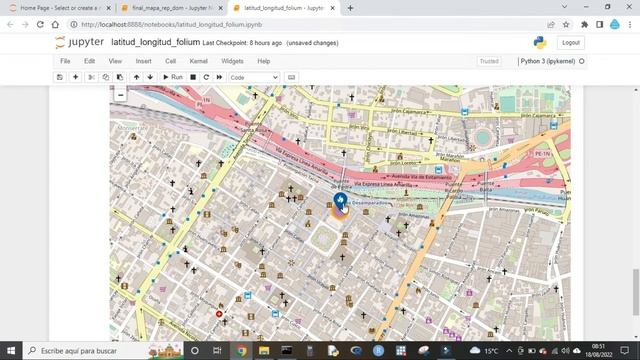
Task: Open the cell type Code dropdown
Action: coord(254,77)
